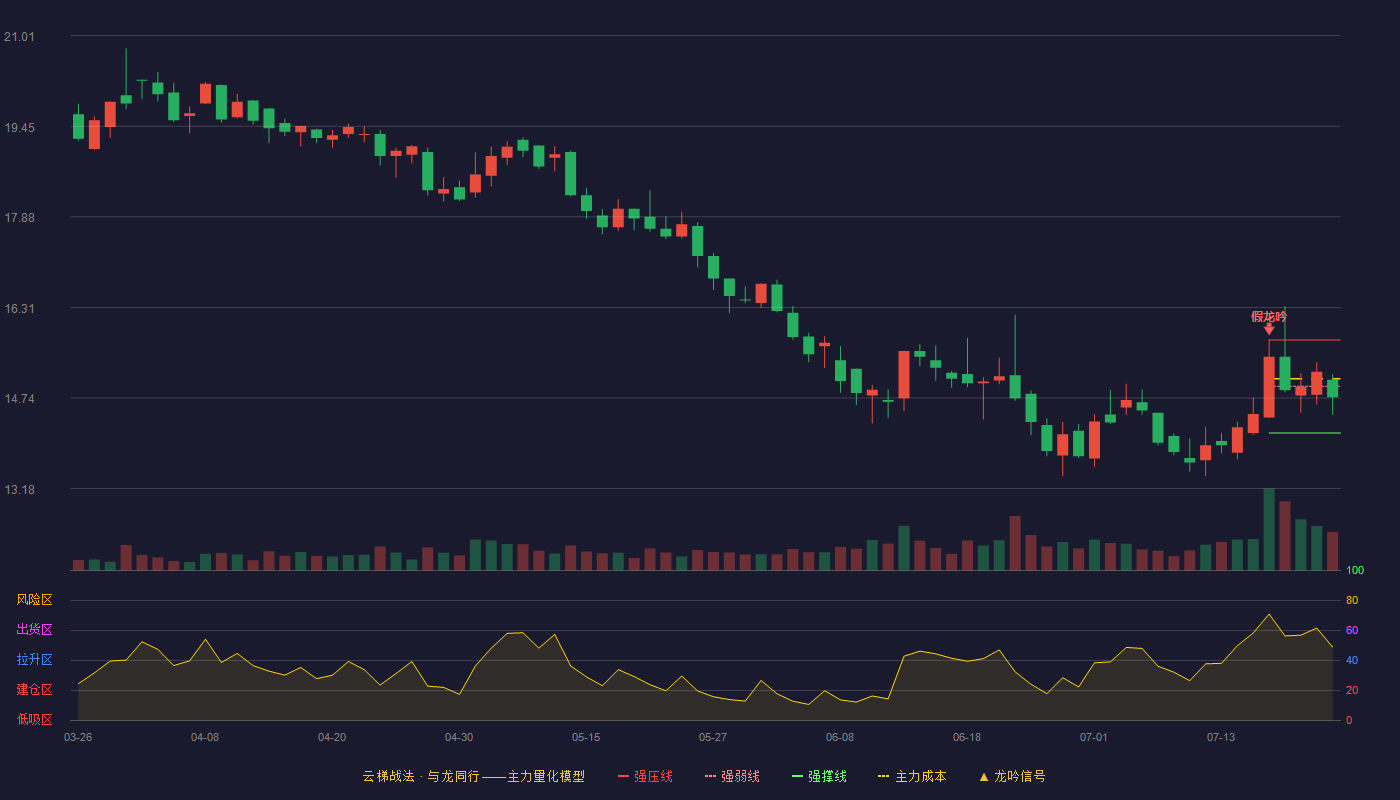Click the 04-20 date label
This screenshot has width=1400, height=800.
tap(332, 737)
